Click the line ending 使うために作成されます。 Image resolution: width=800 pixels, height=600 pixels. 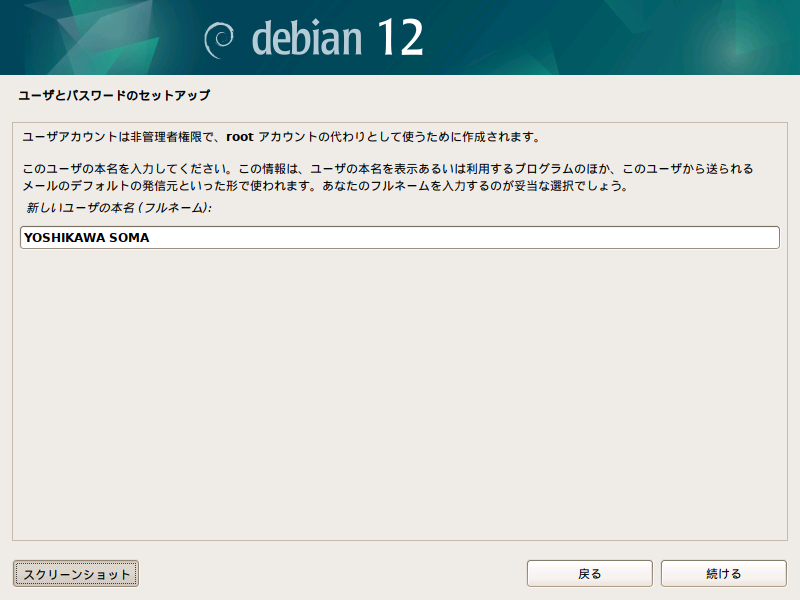pos(281,137)
